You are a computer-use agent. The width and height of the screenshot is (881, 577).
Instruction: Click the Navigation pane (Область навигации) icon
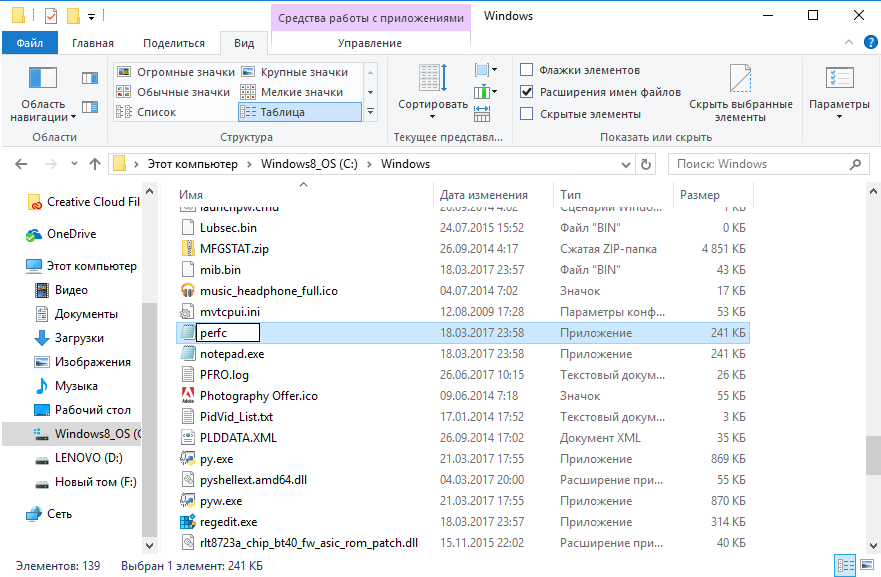pyautogui.click(x=43, y=78)
